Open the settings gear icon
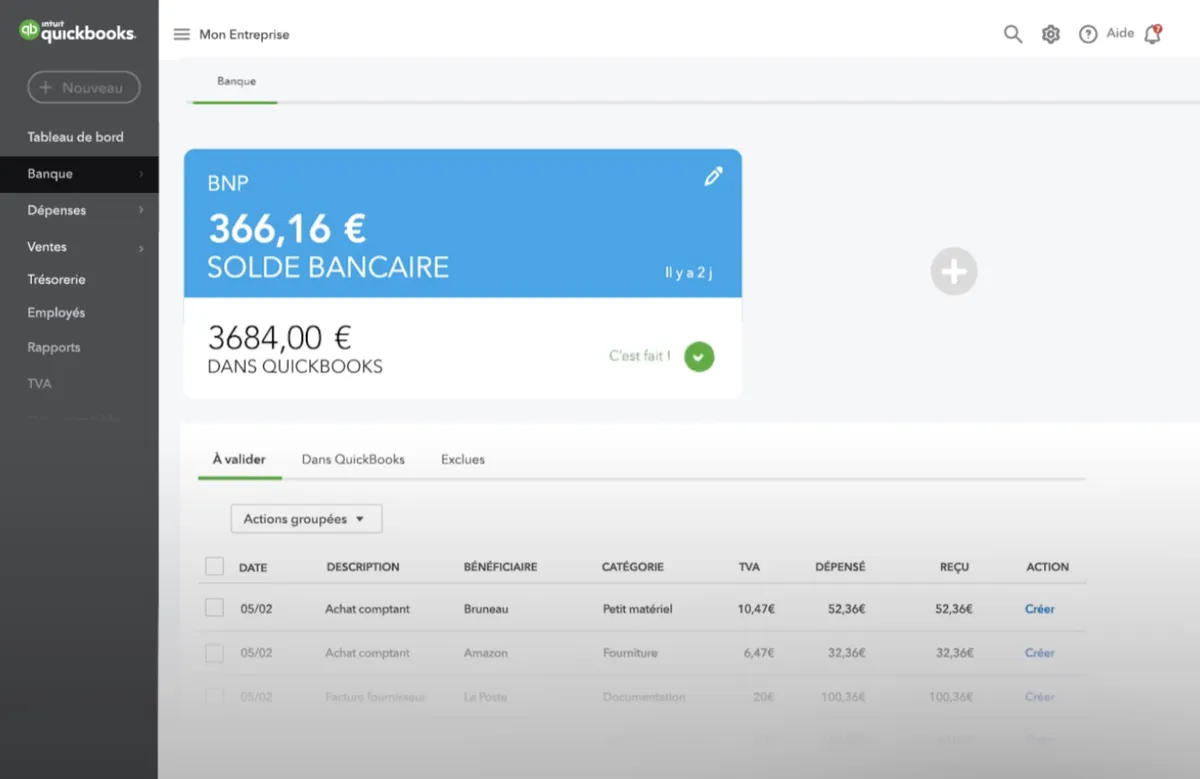Image resolution: width=1200 pixels, height=779 pixels. pos(1050,34)
